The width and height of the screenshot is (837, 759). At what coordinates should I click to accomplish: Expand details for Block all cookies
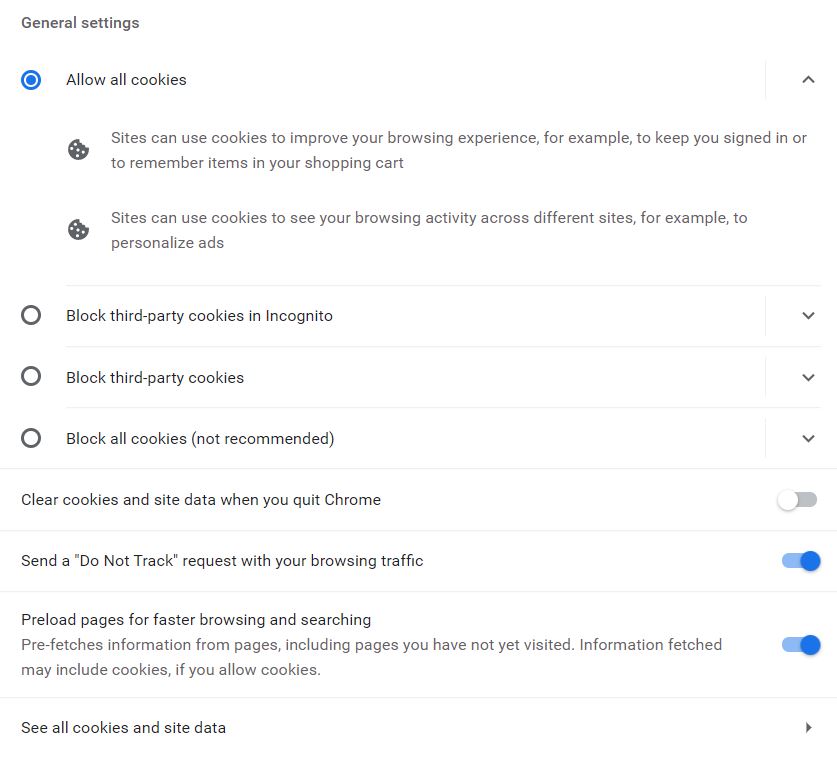[x=808, y=438]
